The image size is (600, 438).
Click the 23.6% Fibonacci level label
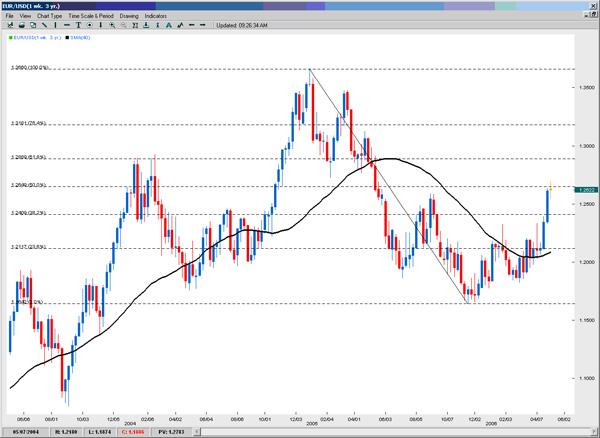(29, 247)
